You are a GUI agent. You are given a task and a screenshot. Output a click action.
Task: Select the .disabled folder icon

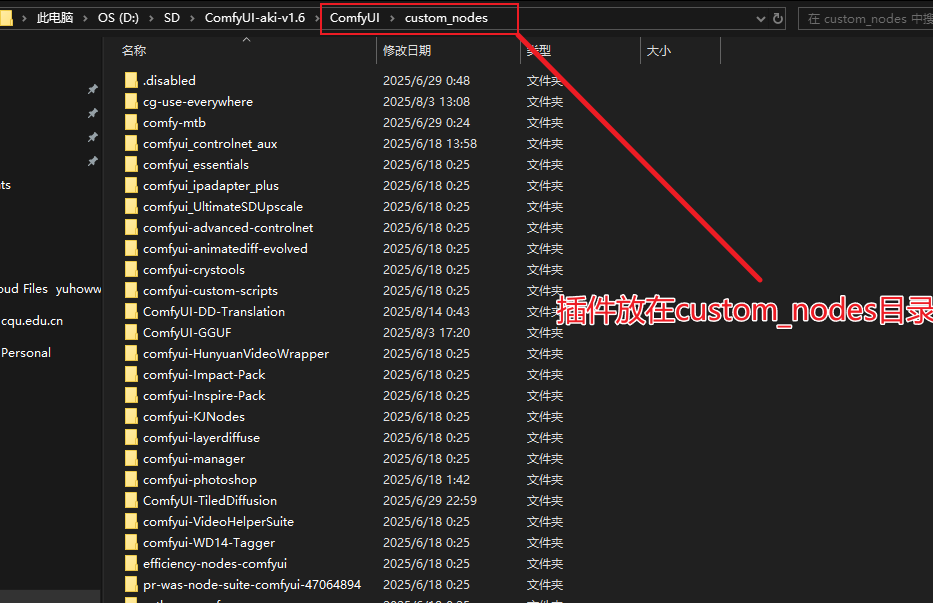pos(132,80)
